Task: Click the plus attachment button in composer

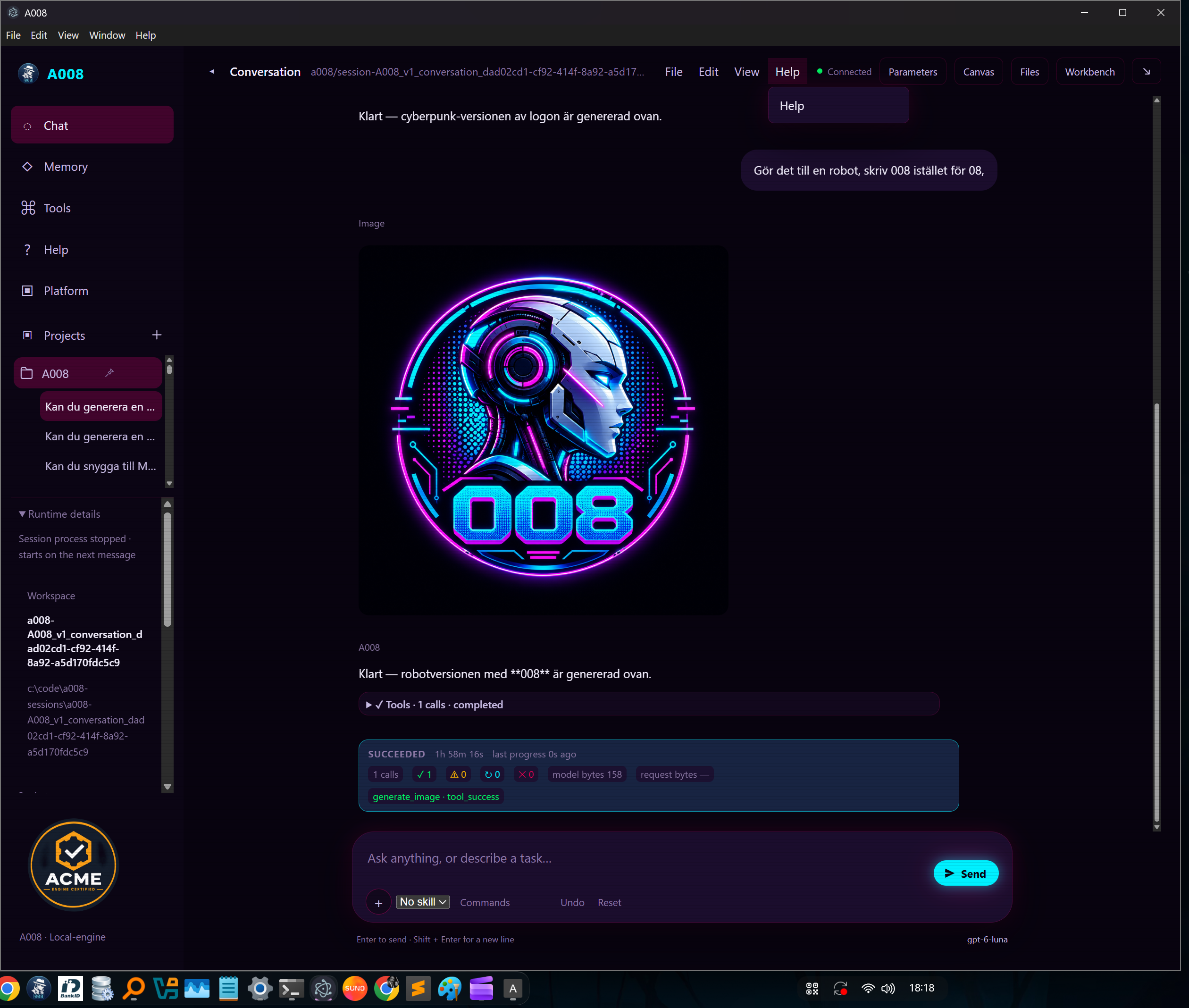Action: tap(378, 903)
